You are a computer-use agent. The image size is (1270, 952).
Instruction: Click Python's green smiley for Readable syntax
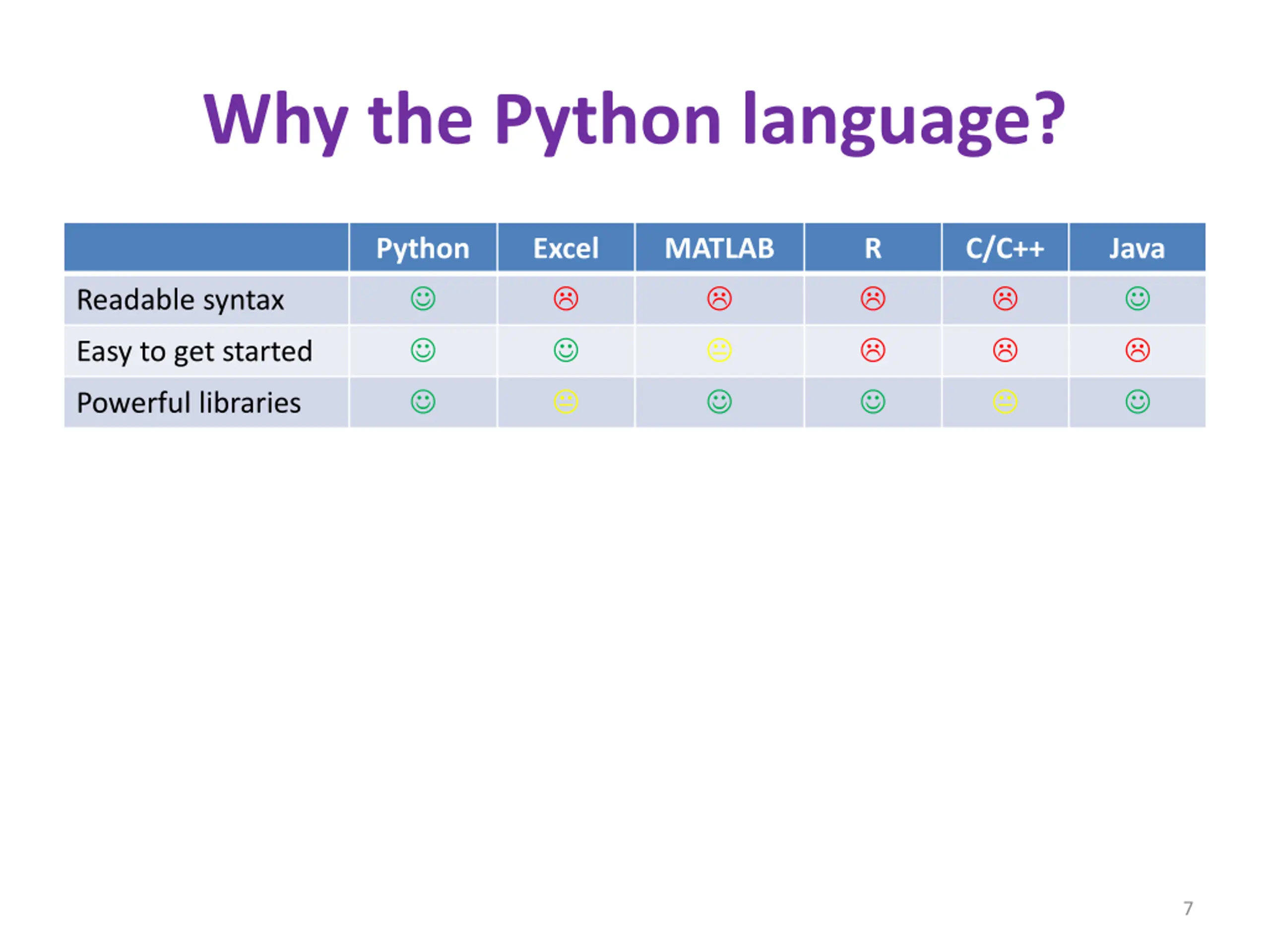click(423, 298)
